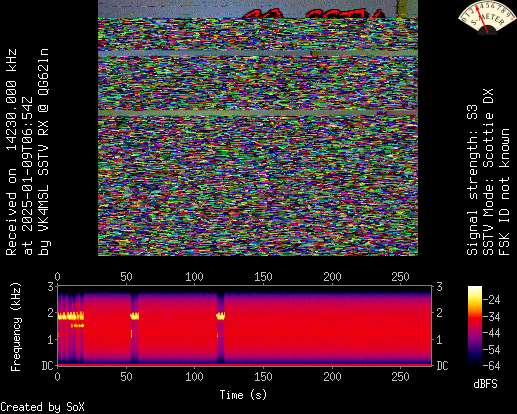Click the lower gray band in the SSTV image
This screenshot has width=517, height=414.
(x=258, y=113)
